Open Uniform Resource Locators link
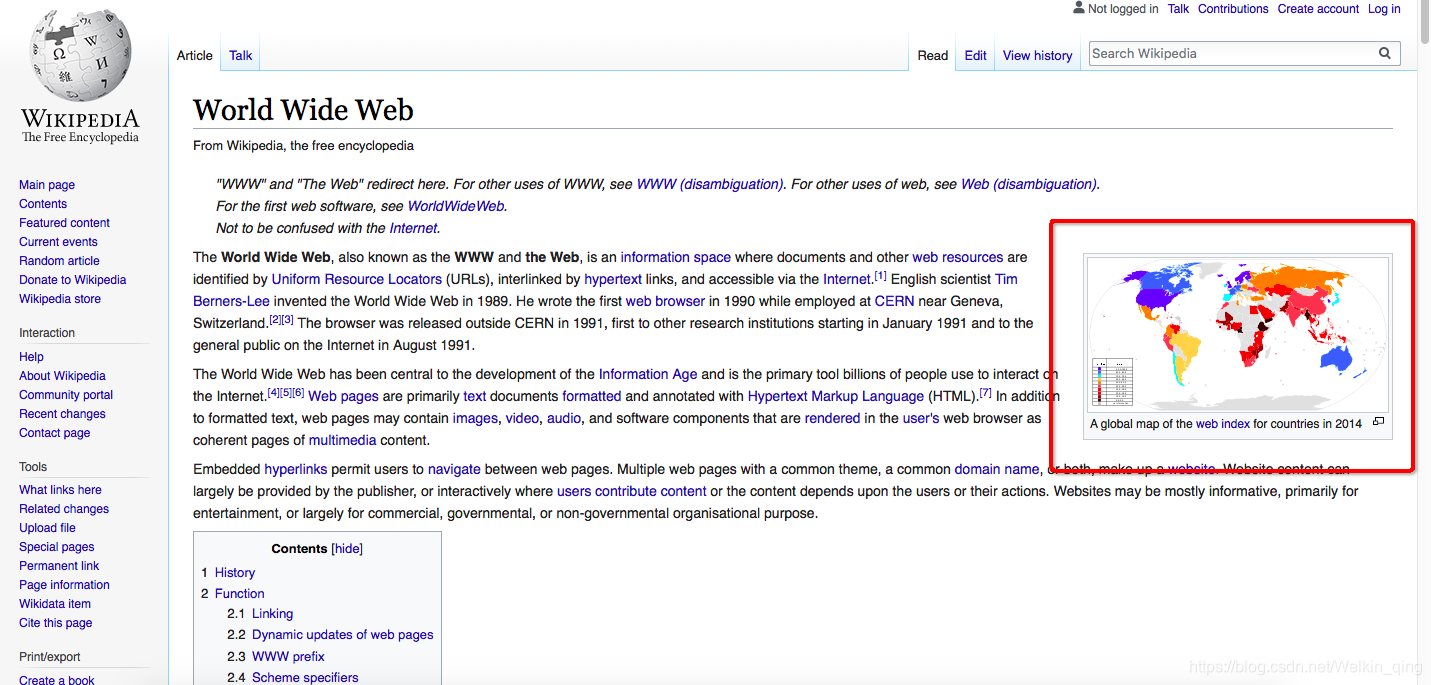Screen dimensions: 1431x685 pos(356,279)
